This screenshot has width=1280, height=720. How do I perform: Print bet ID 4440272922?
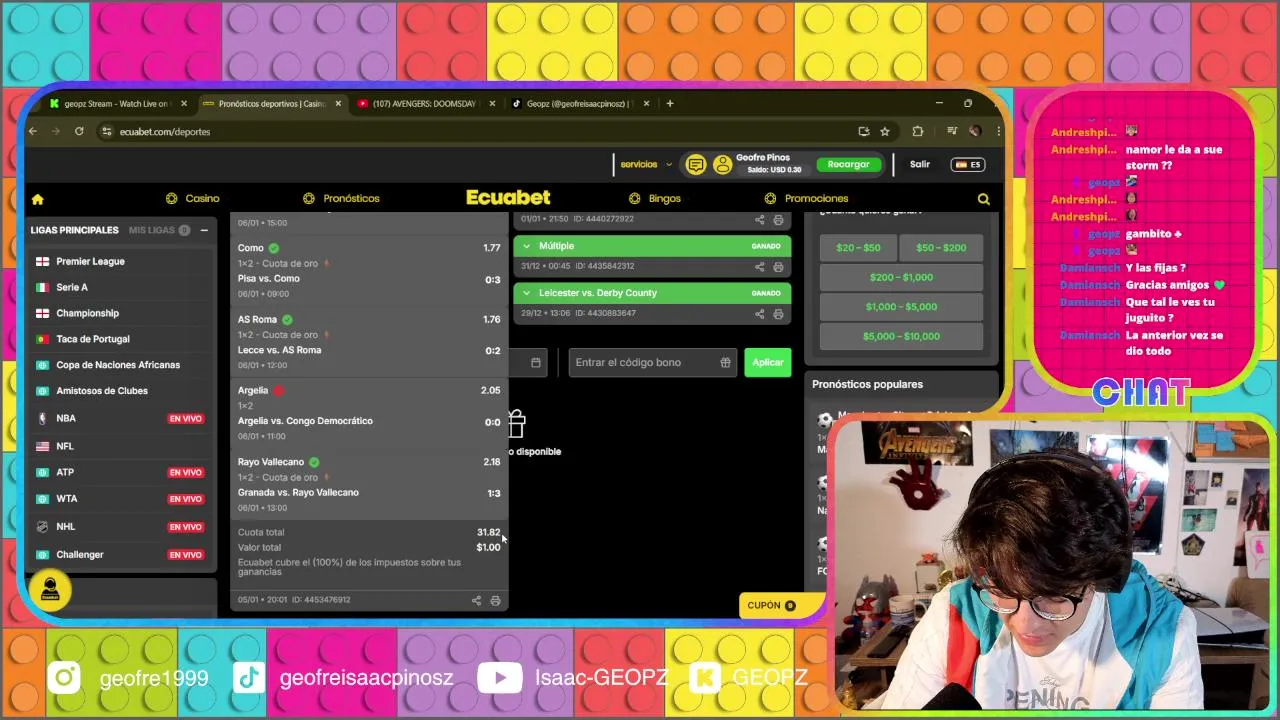(x=778, y=219)
